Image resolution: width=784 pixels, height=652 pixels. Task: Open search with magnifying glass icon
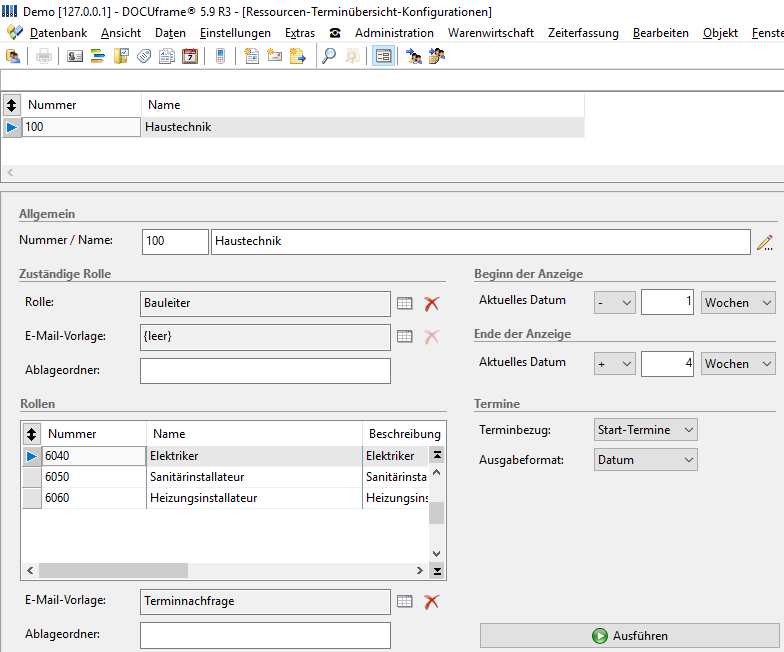(329, 56)
